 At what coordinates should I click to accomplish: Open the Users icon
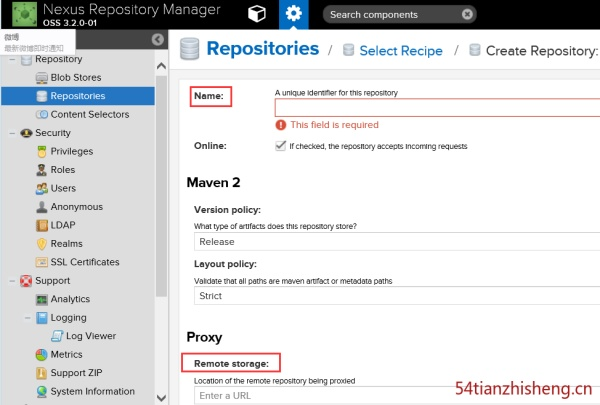coord(42,188)
